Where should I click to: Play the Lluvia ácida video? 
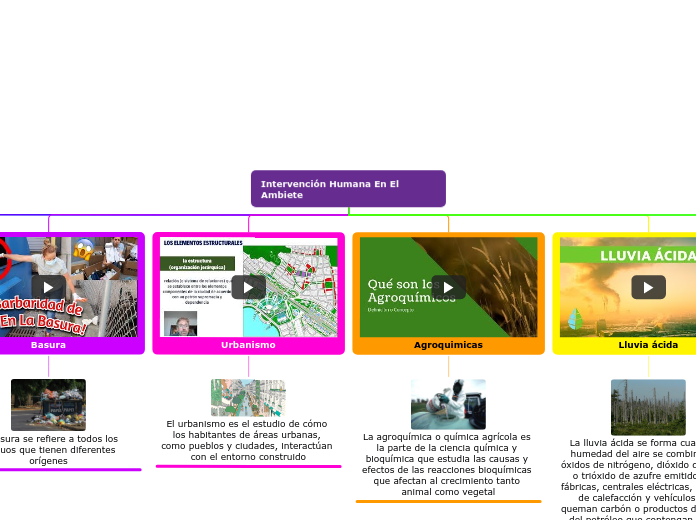pos(649,287)
